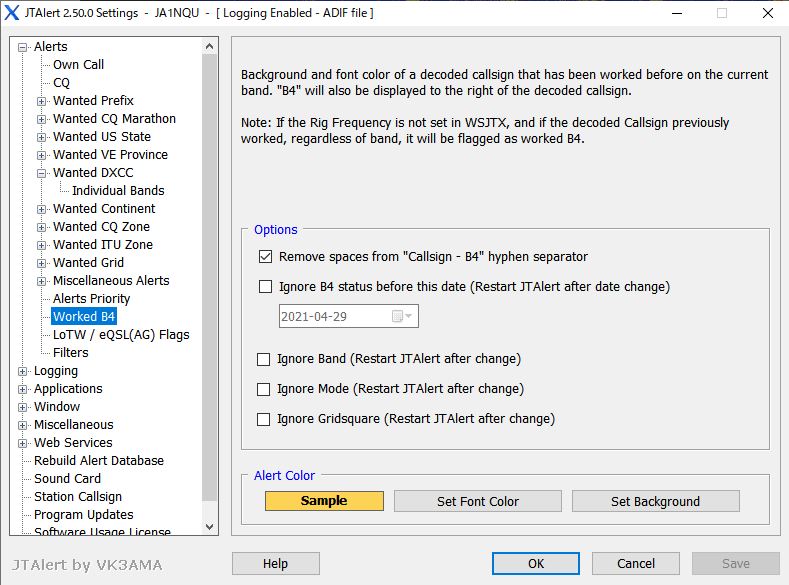Toggle the Ignore Band checkbox
The image size is (789, 585).
pyautogui.click(x=264, y=359)
